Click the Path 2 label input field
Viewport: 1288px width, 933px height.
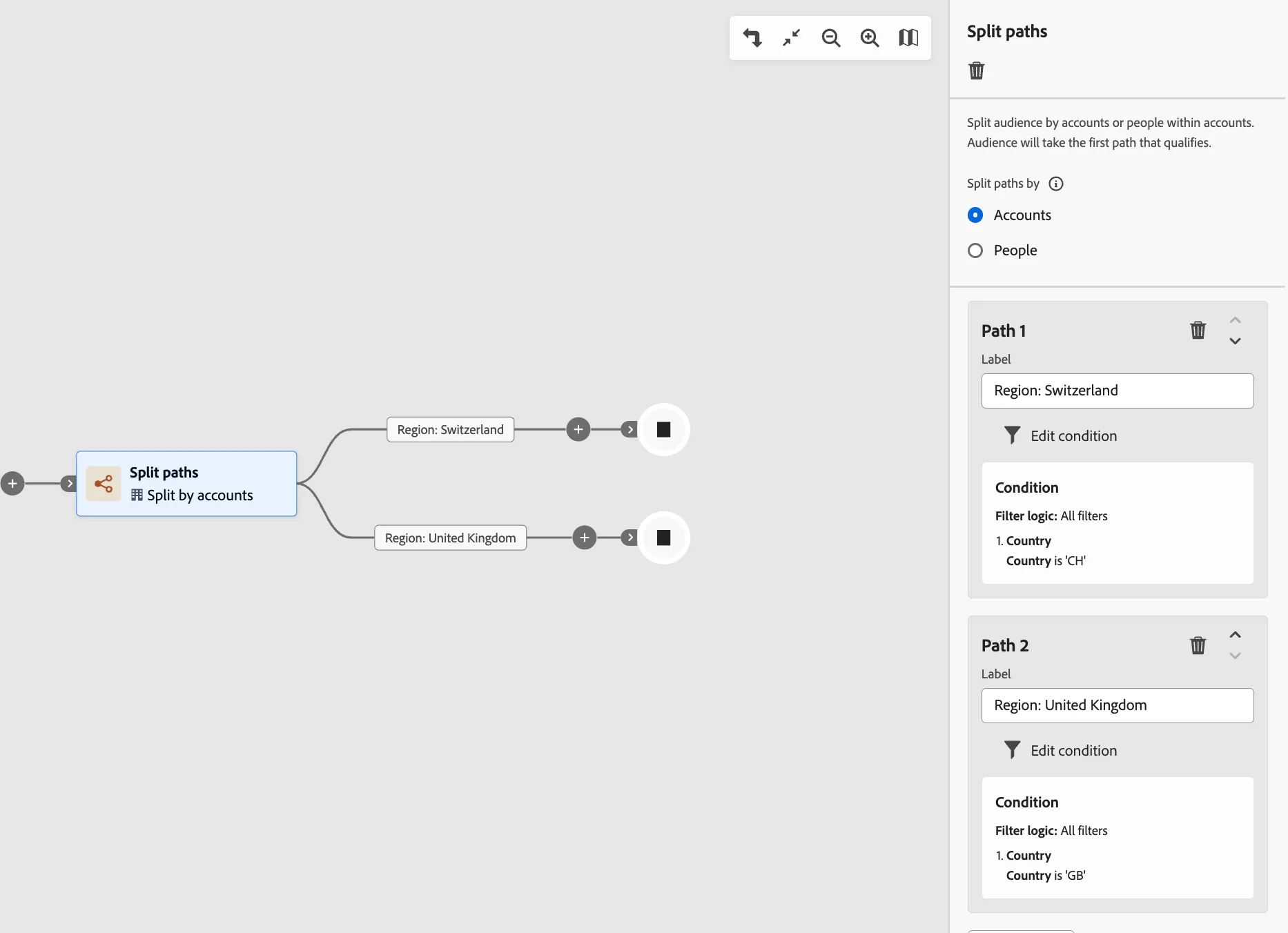pyautogui.click(x=1118, y=705)
